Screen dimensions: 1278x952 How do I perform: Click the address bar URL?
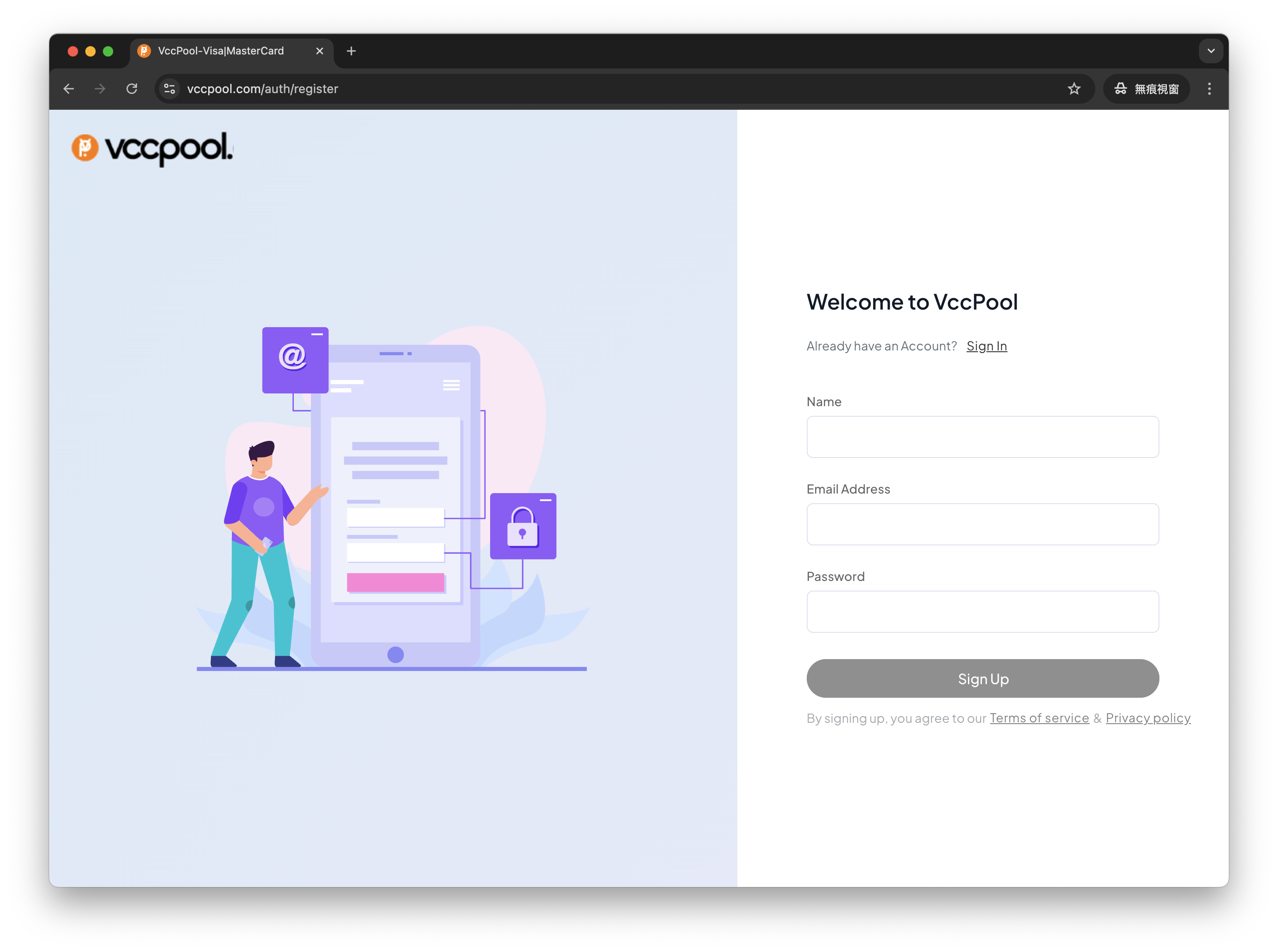[x=263, y=89]
